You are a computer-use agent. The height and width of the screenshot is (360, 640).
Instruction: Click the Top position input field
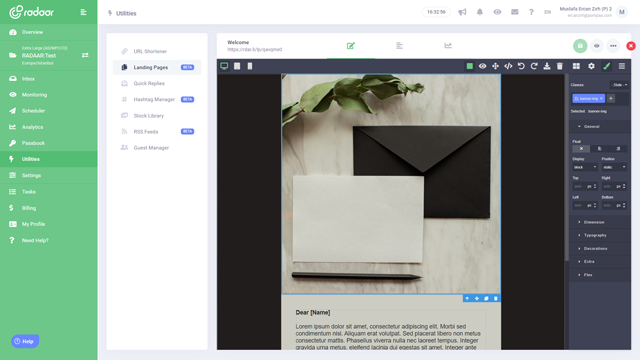[579, 187]
